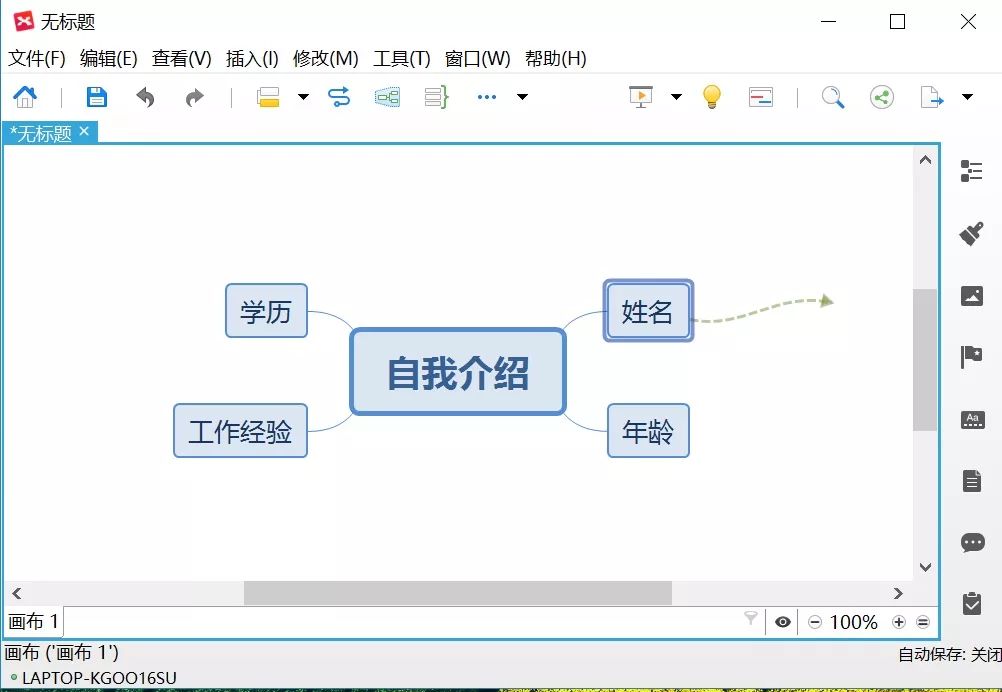Open the 工具(T) menu

coord(401,59)
